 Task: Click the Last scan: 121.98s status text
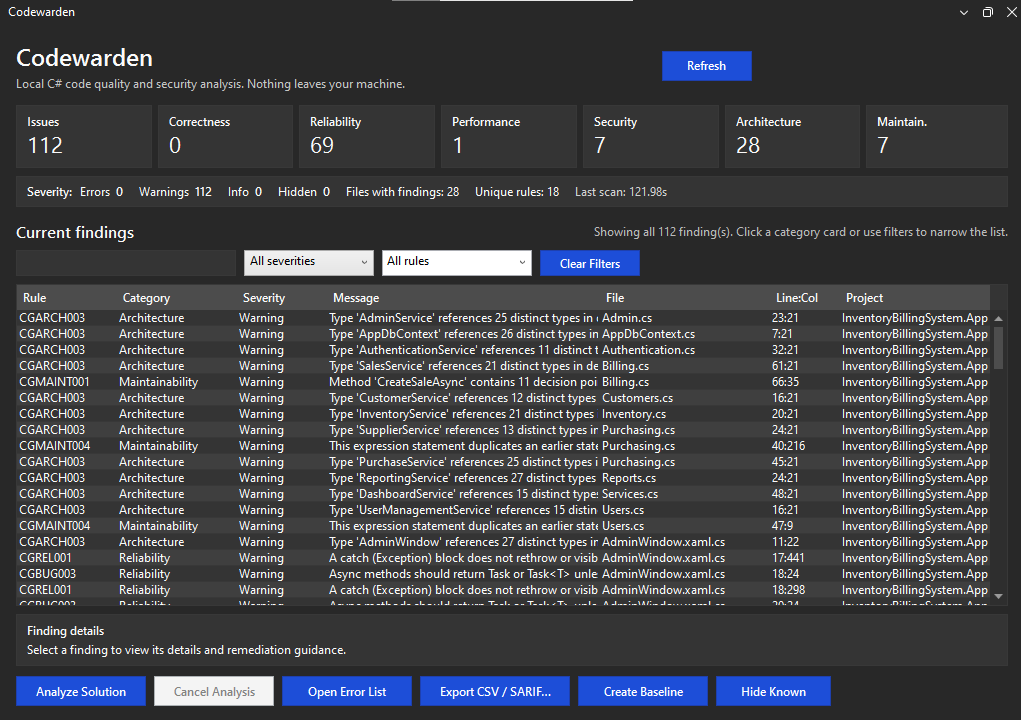[x=621, y=192]
